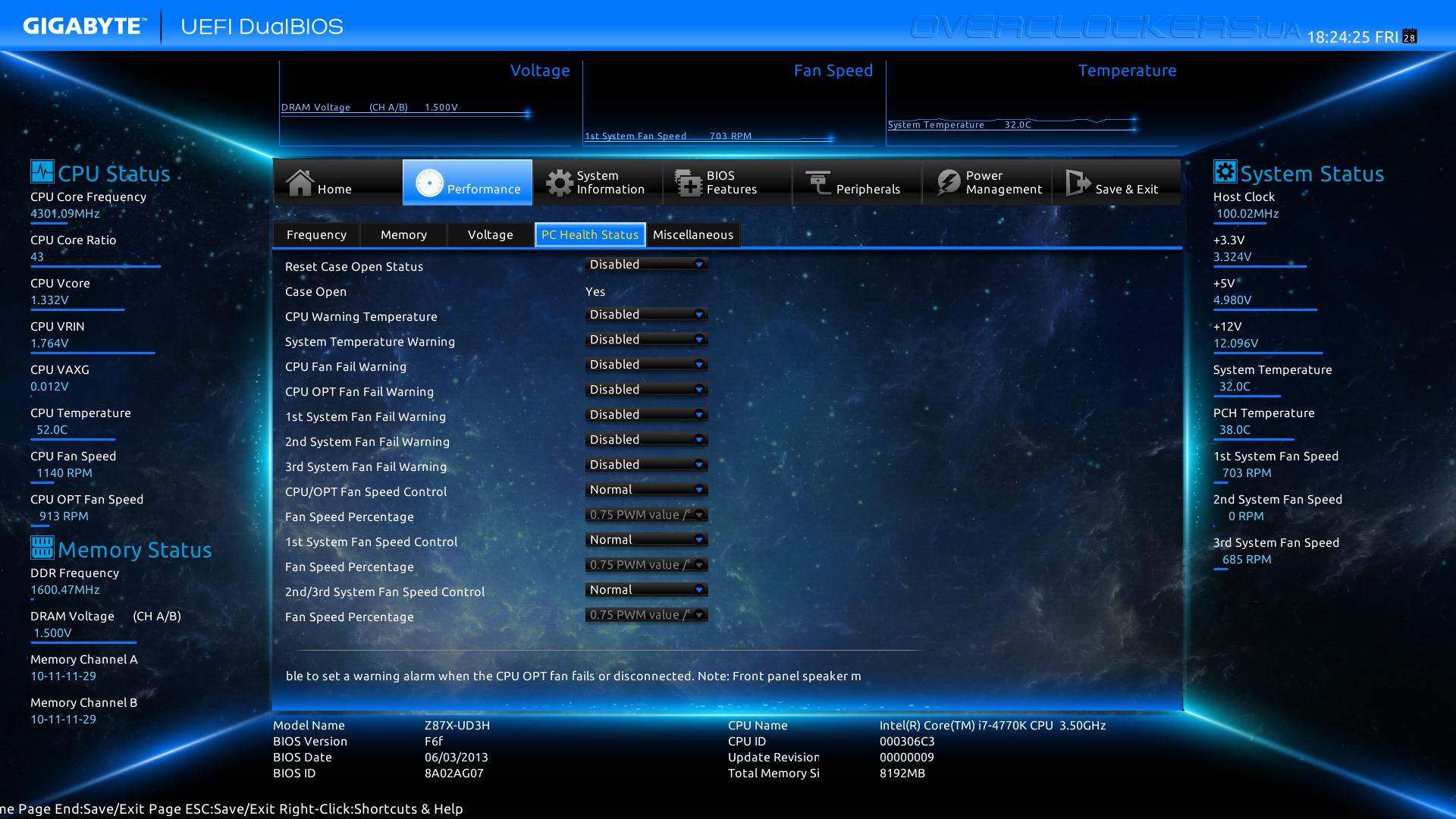Click PWM value under 2nd/3rd System Fan Speed Control
Screen dimensions: 1456x819
click(x=647, y=615)
